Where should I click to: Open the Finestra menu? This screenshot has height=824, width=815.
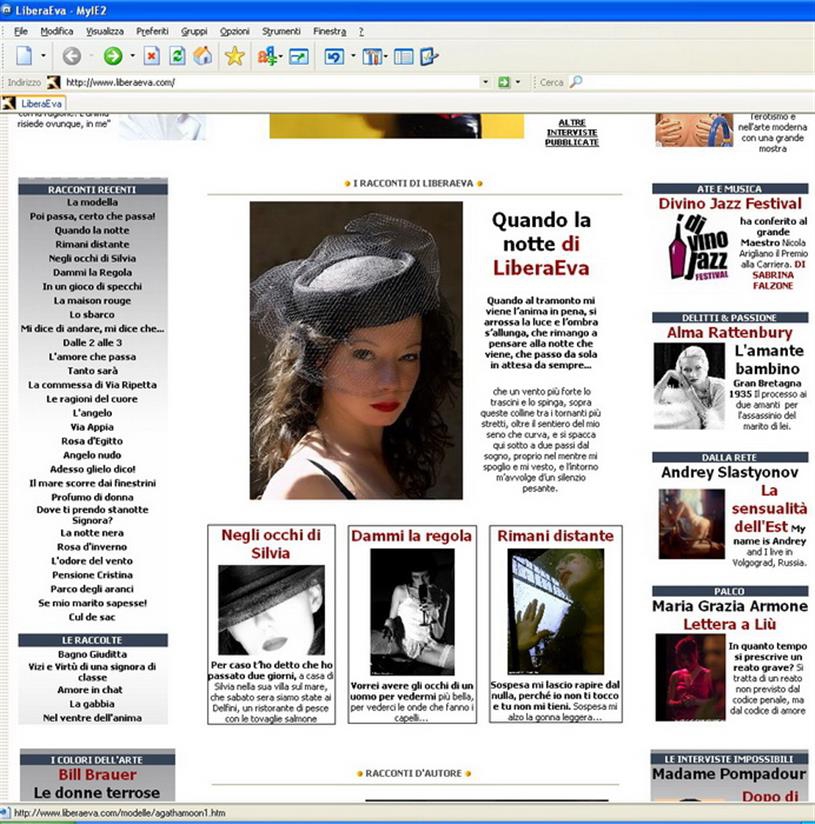tap(329, 32)
